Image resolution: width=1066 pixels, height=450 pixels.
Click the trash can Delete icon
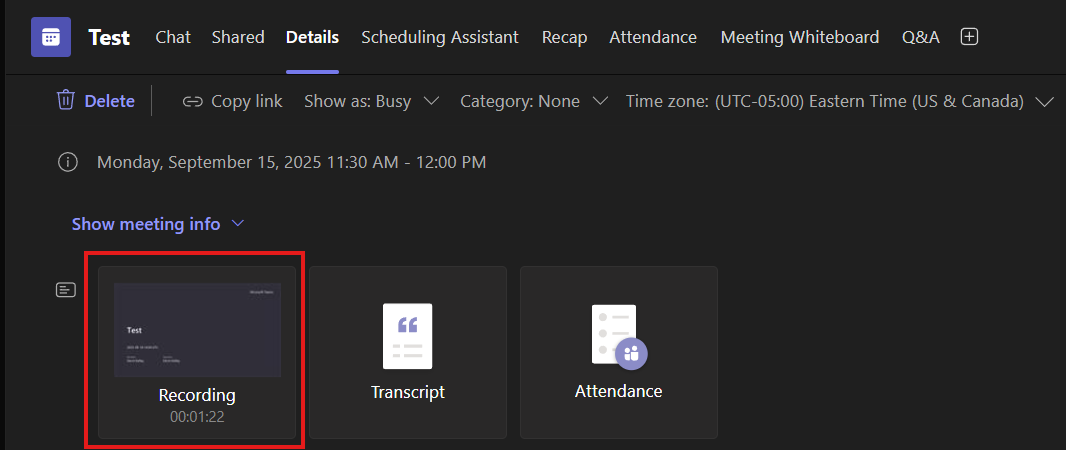point(66,100)
